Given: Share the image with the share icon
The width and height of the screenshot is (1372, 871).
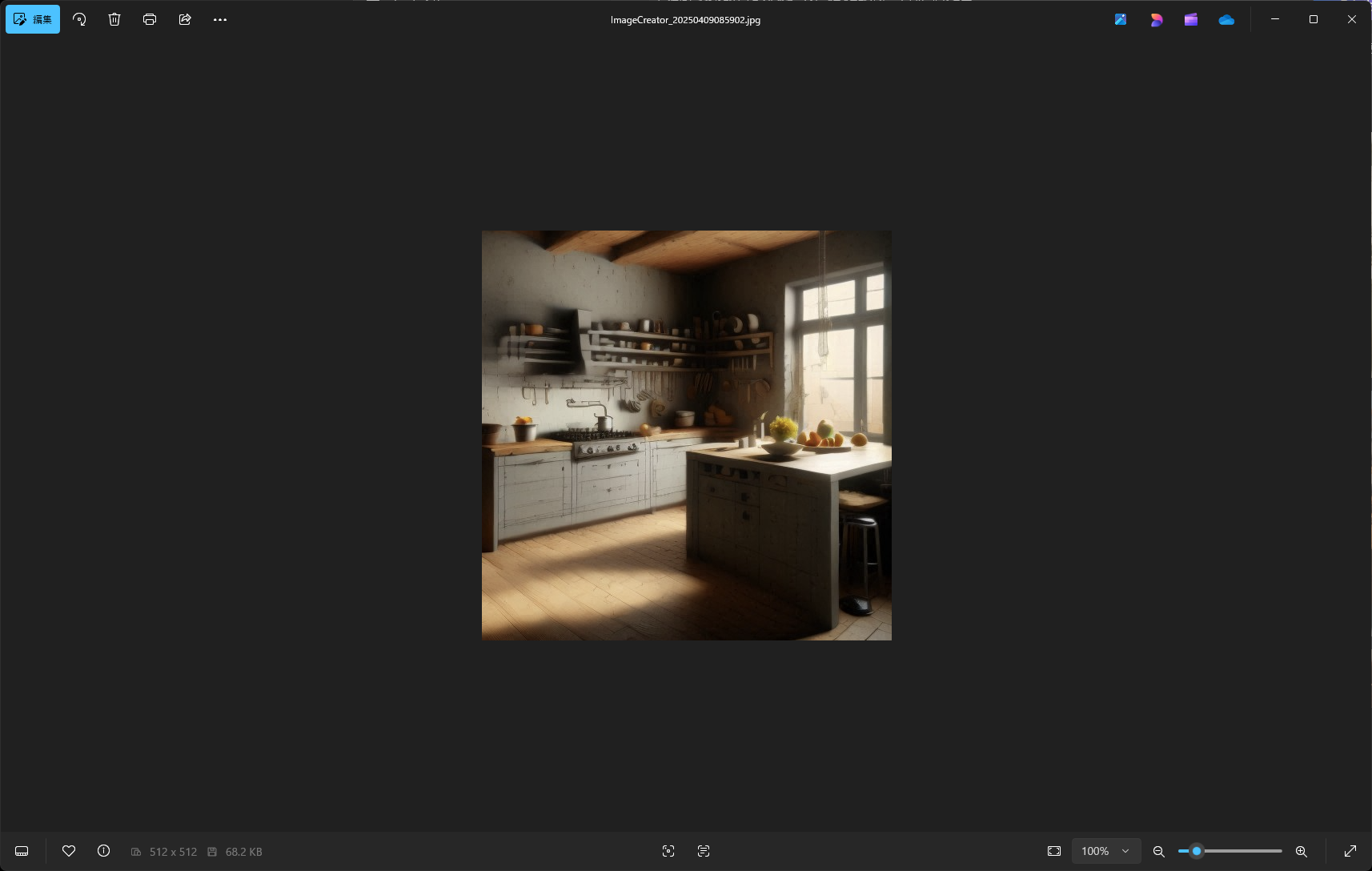Looking at the screenshot, I should click(x=185, y=19).
